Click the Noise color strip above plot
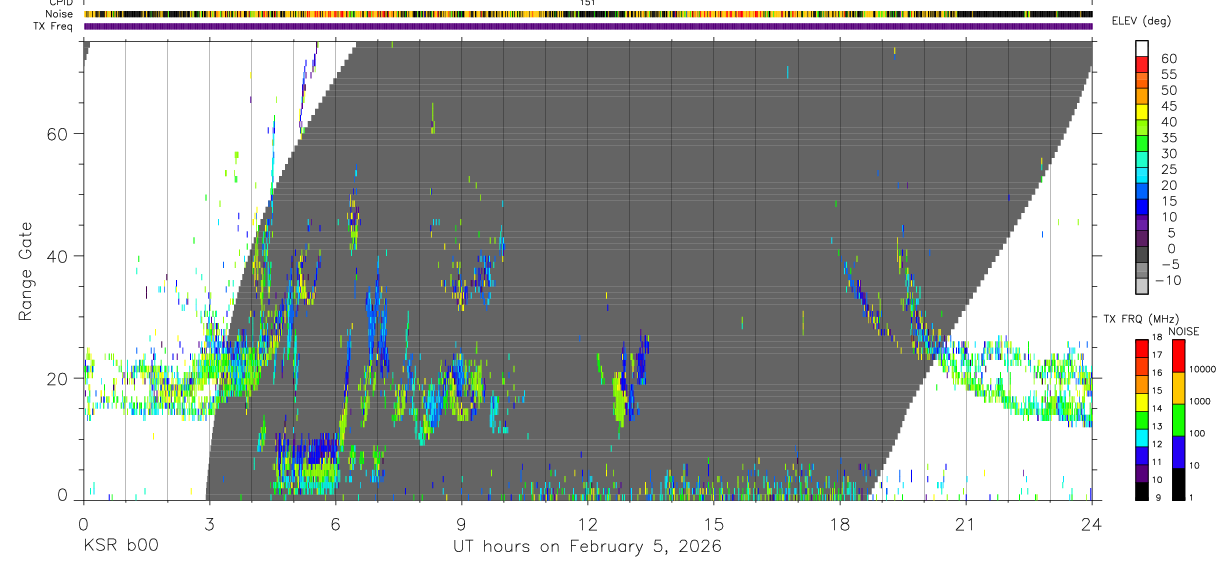 [588, 14]
